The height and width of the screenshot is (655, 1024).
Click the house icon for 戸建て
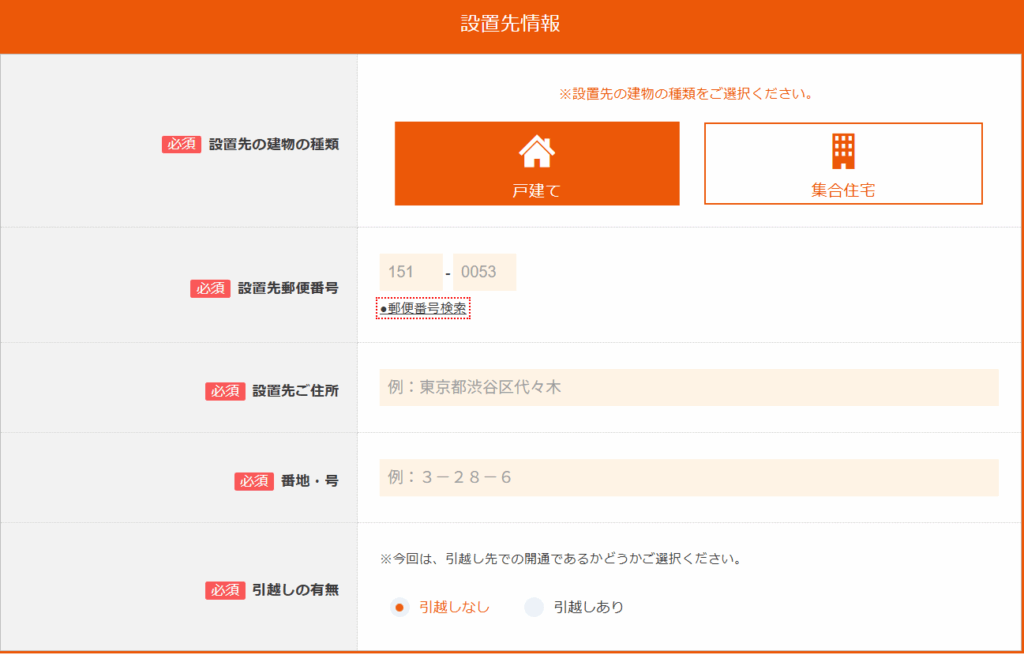[536, 151]
